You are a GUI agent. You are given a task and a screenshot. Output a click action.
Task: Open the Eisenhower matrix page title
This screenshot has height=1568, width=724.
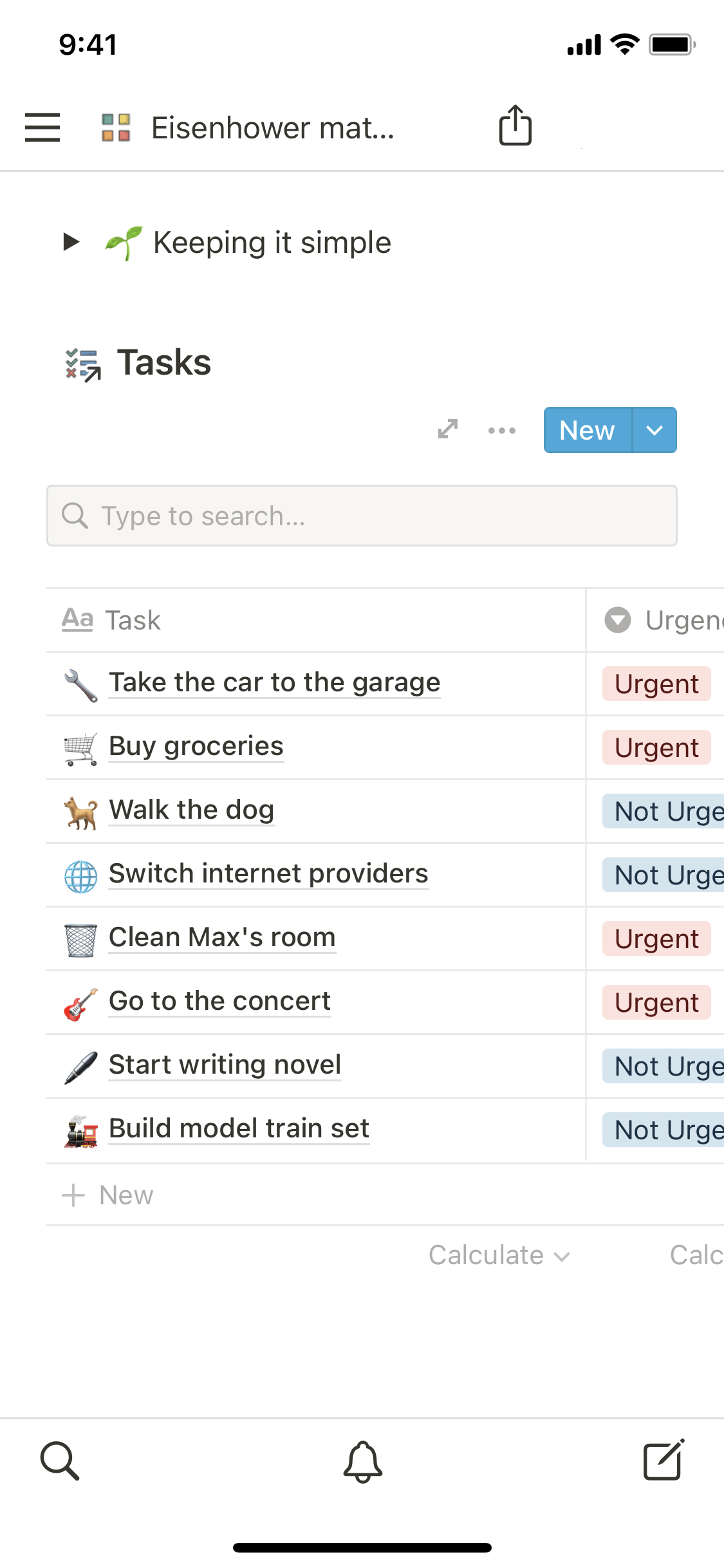272,127
